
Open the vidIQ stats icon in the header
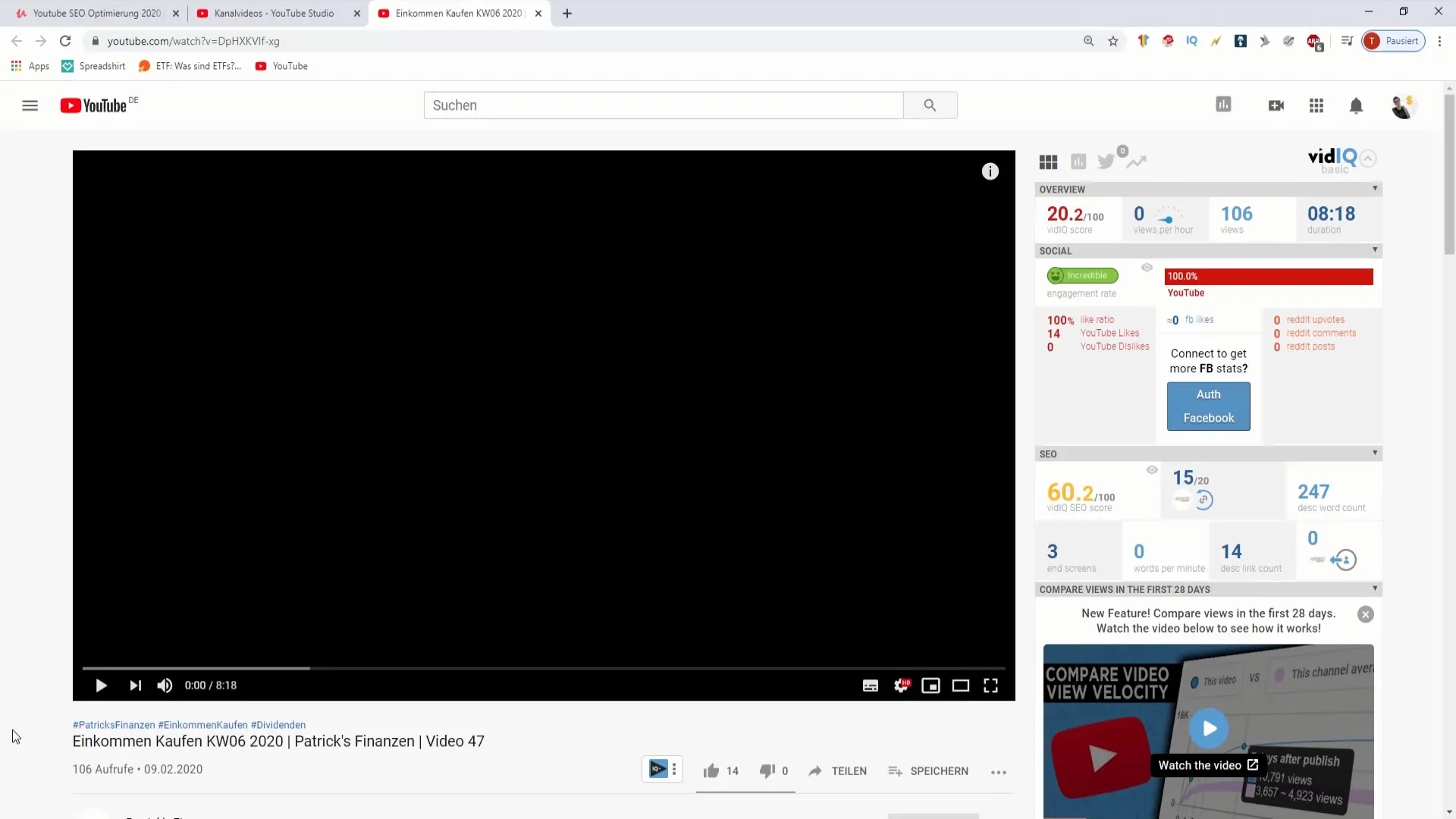point(1223,105)
